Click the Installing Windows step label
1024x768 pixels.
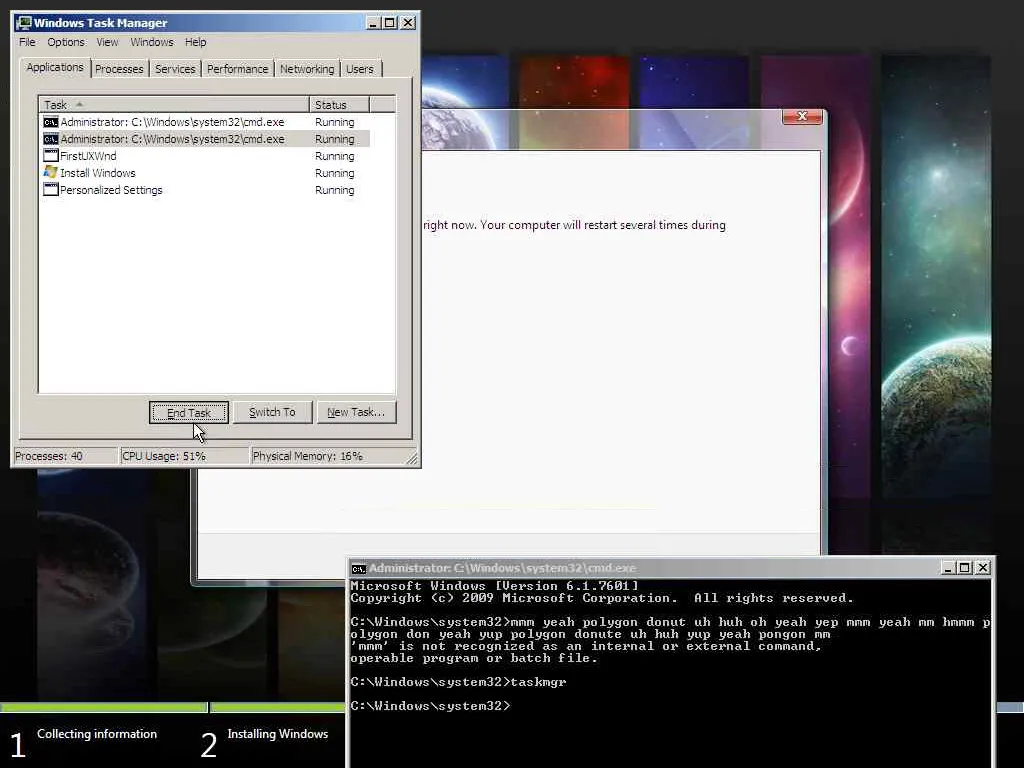(x=278, y=734)
